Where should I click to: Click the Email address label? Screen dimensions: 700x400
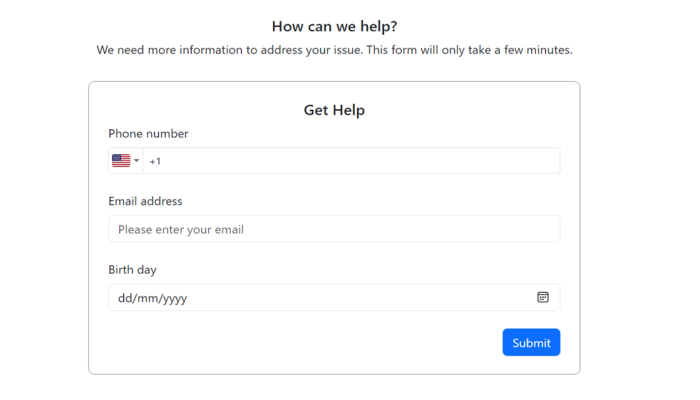pyautogui.click(x=145, y=201)
